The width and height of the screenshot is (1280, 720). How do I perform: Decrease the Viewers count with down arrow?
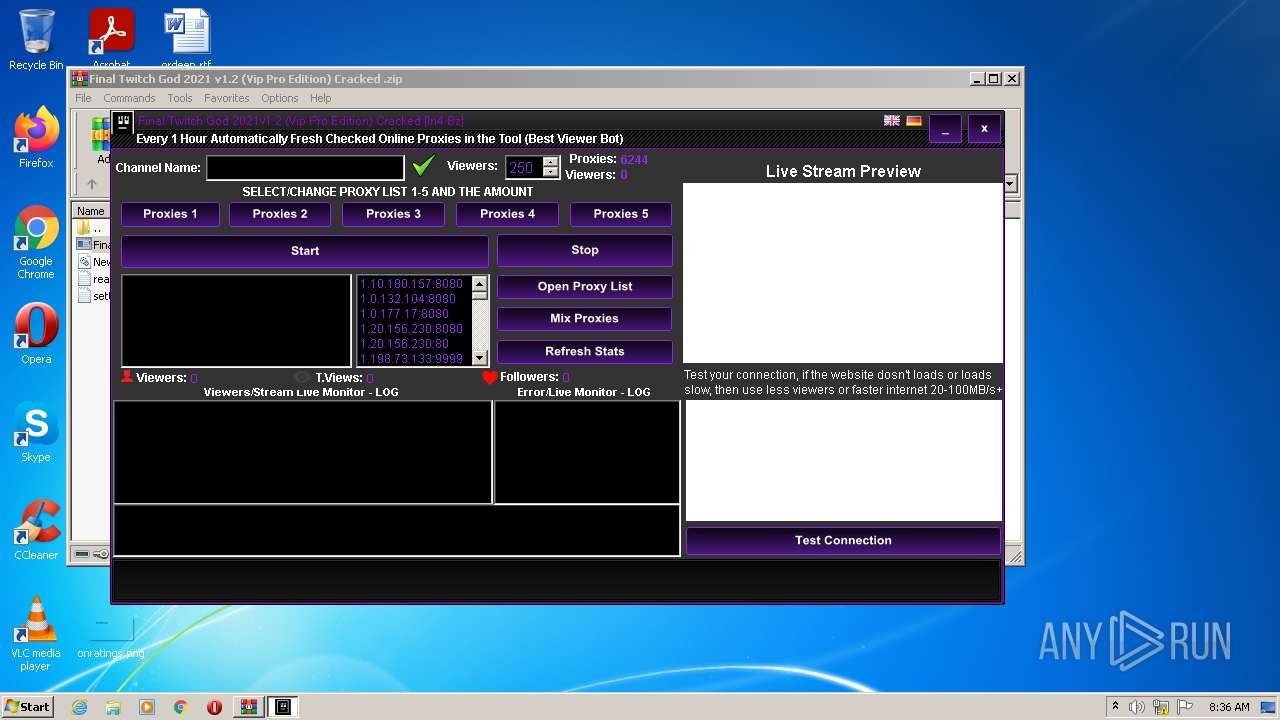pos(550,173)
